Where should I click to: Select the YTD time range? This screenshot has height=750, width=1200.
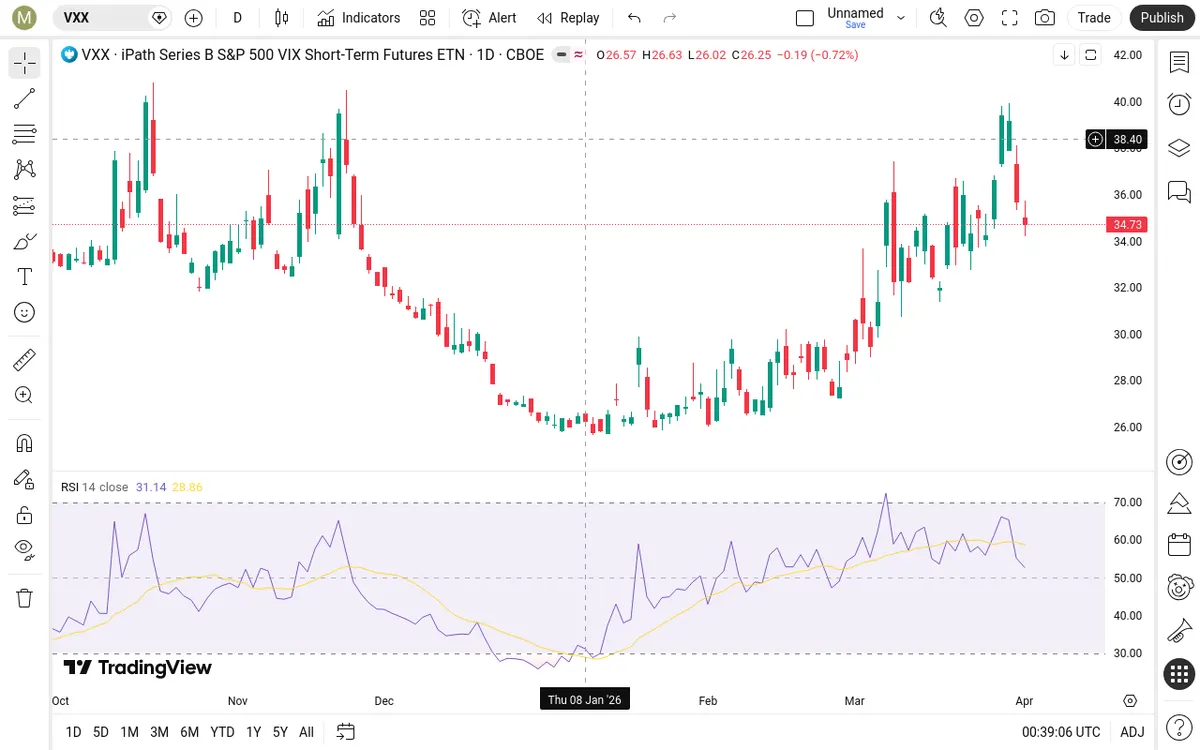coord(223,732)
